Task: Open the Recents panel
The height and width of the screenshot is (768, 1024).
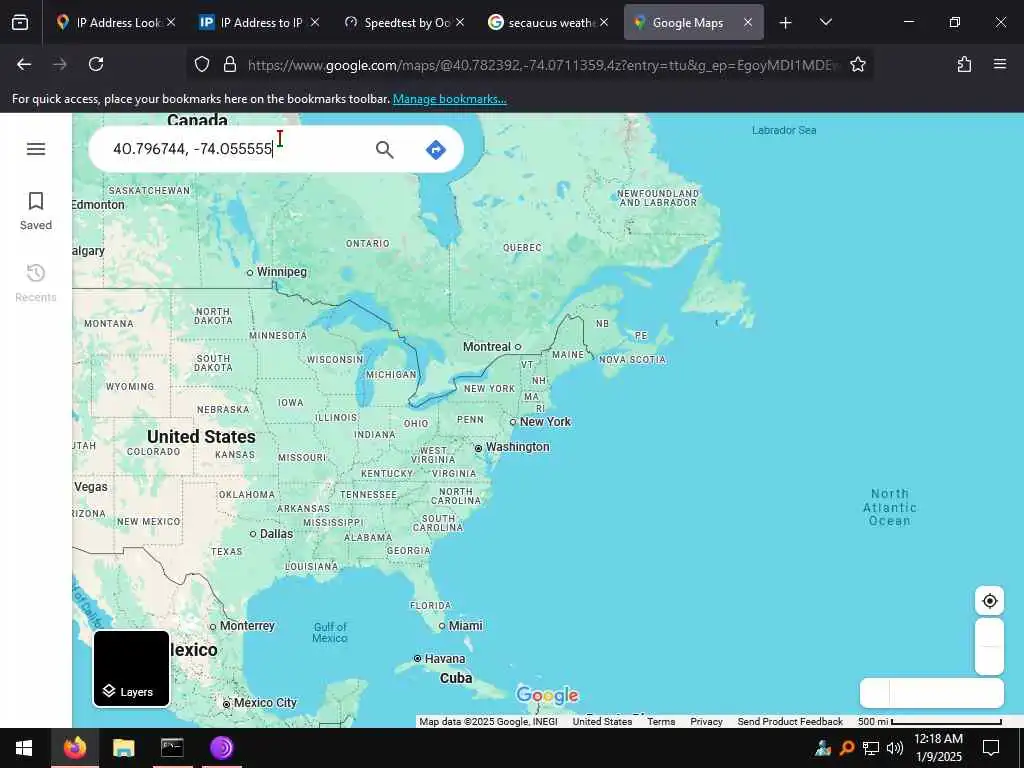Action: 36,283
